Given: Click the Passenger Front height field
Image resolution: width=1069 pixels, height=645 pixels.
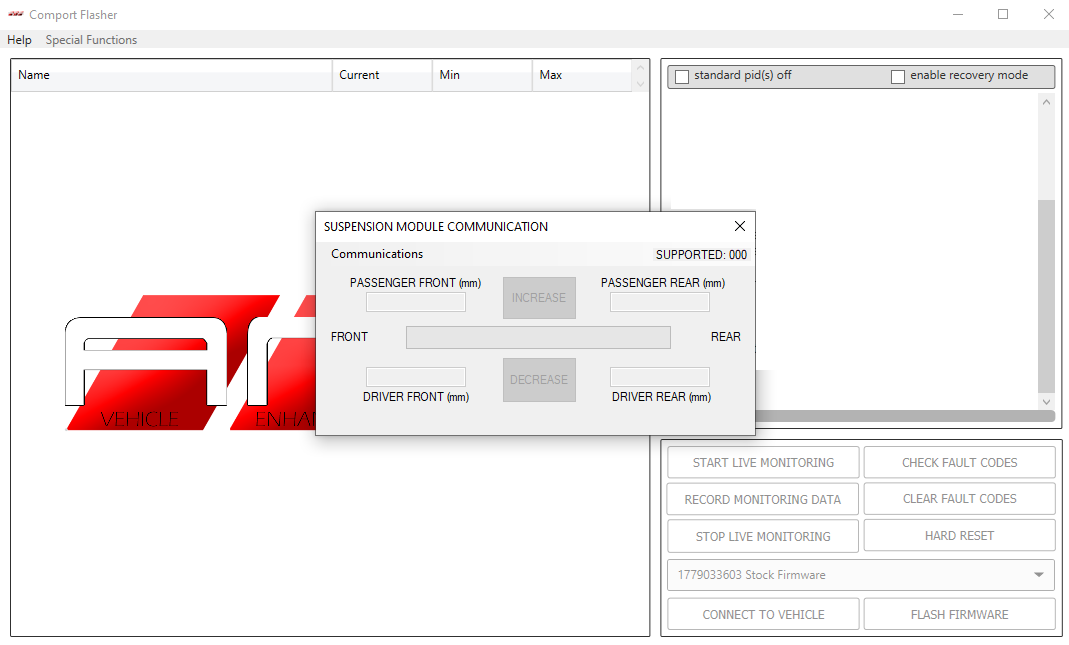Looking at the screenshot, I should (x=415, y=302).
